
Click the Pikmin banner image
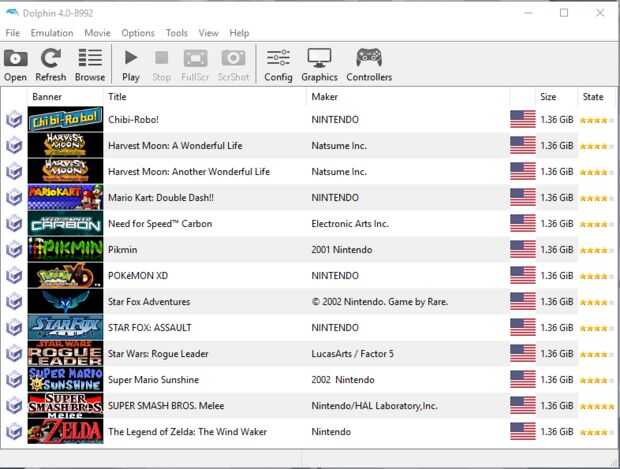point(66,249)
